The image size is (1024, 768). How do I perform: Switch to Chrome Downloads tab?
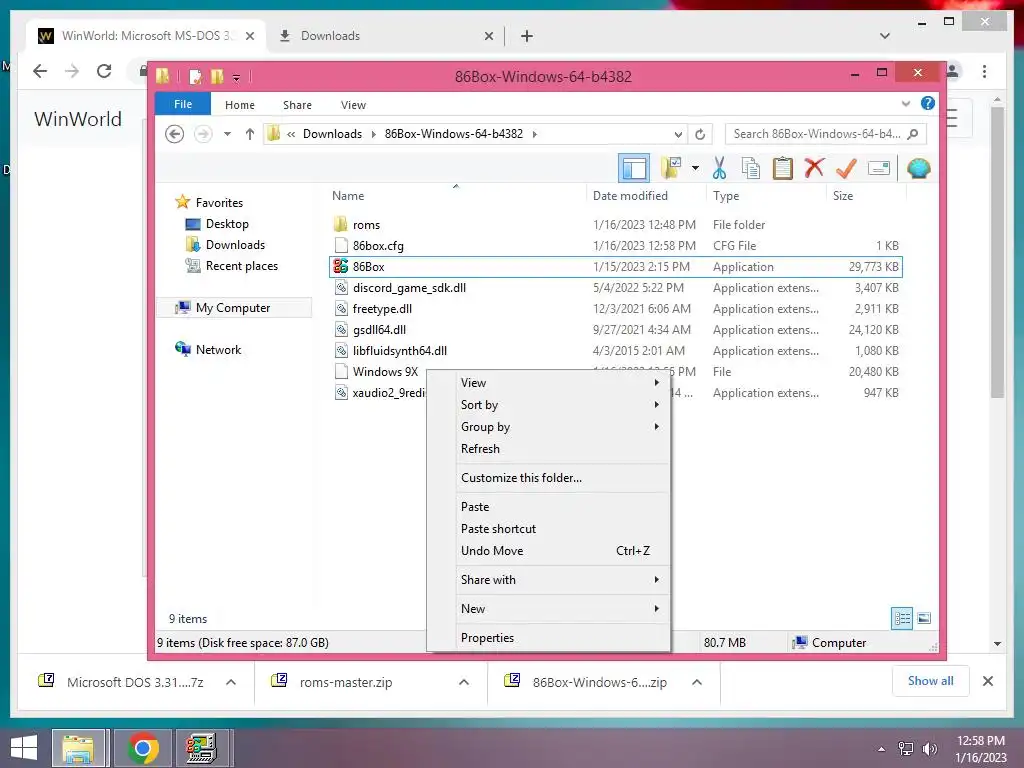click(x=385, y=36)
